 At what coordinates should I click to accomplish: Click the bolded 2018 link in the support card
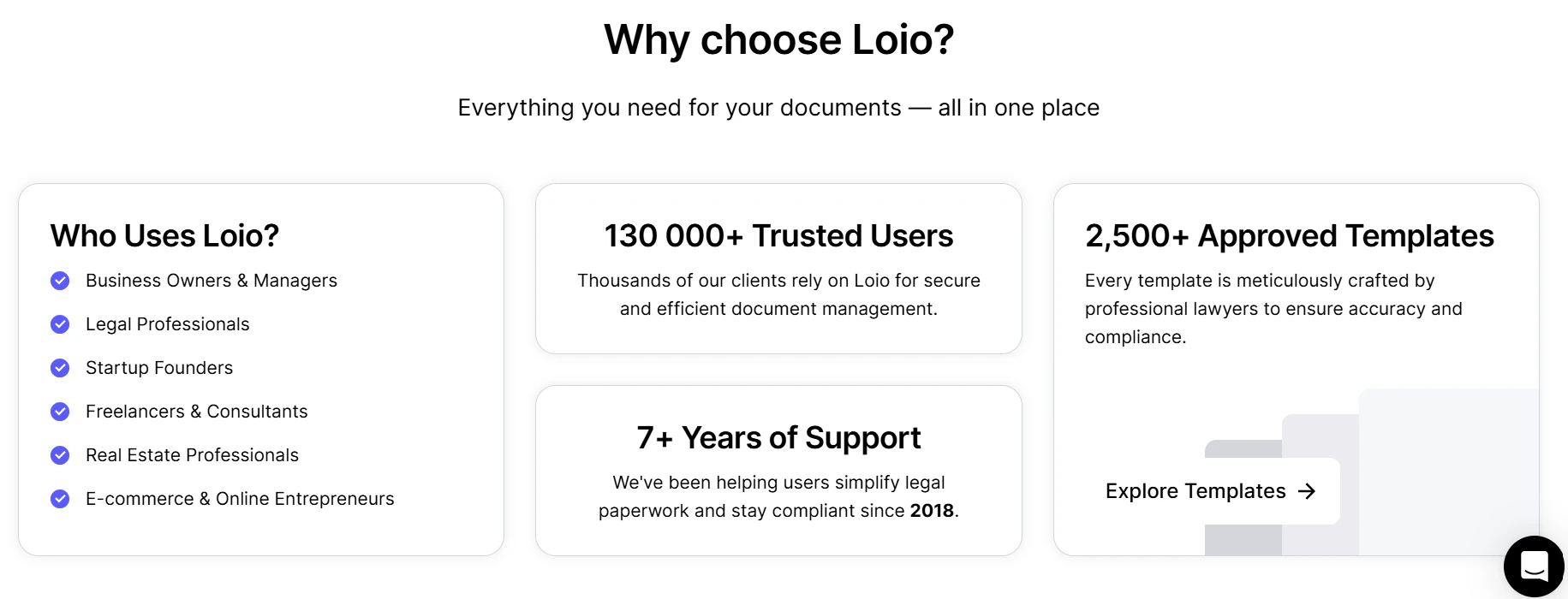[x=933, y=510]
